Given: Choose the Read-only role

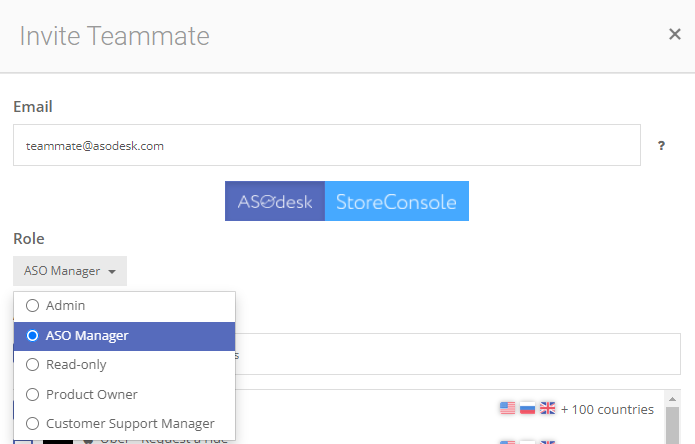Looking at the screenshot, I should pyautogui.click(x=124, y=365).
